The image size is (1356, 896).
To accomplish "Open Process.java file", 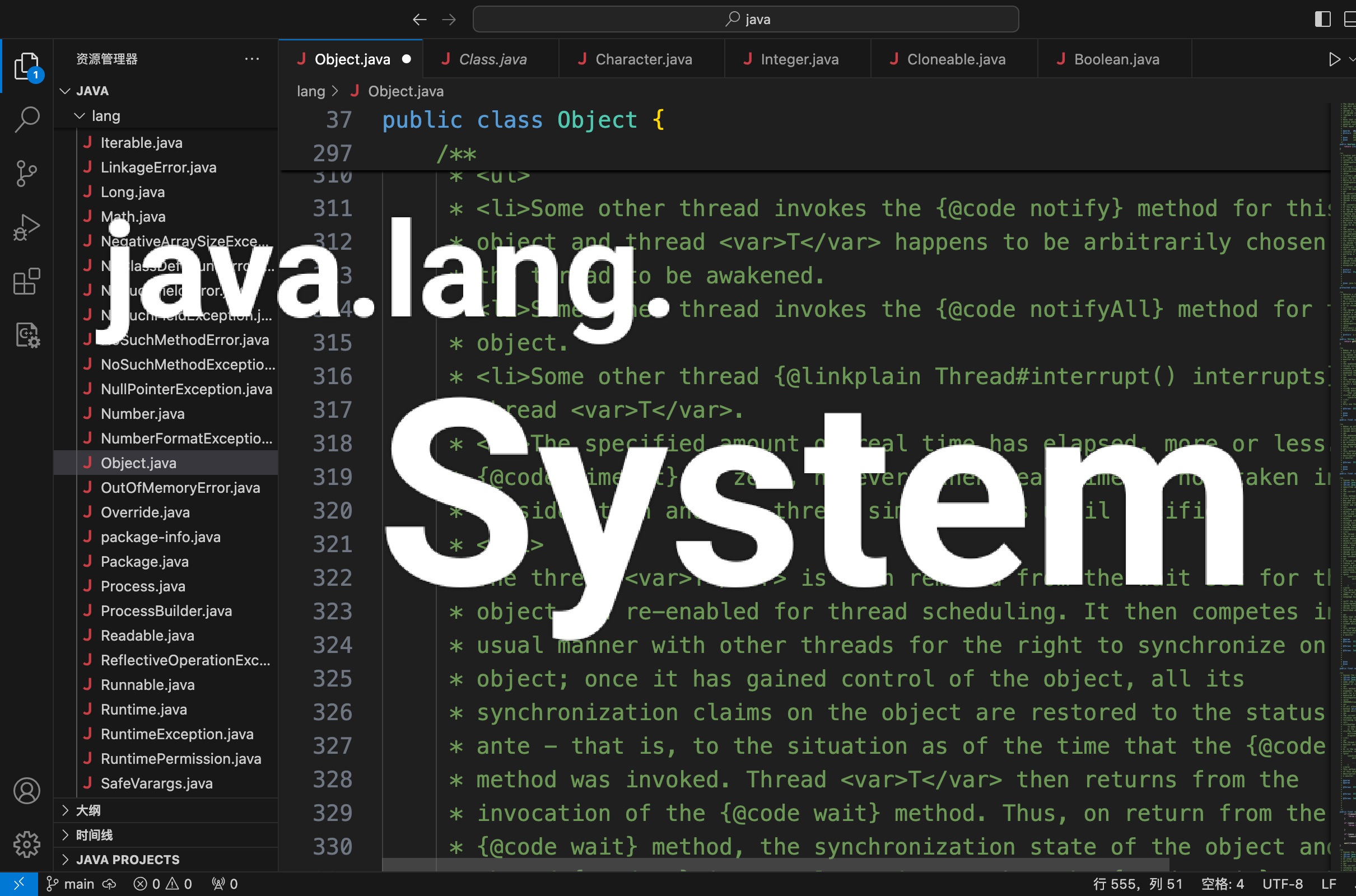I will (166, 586).
